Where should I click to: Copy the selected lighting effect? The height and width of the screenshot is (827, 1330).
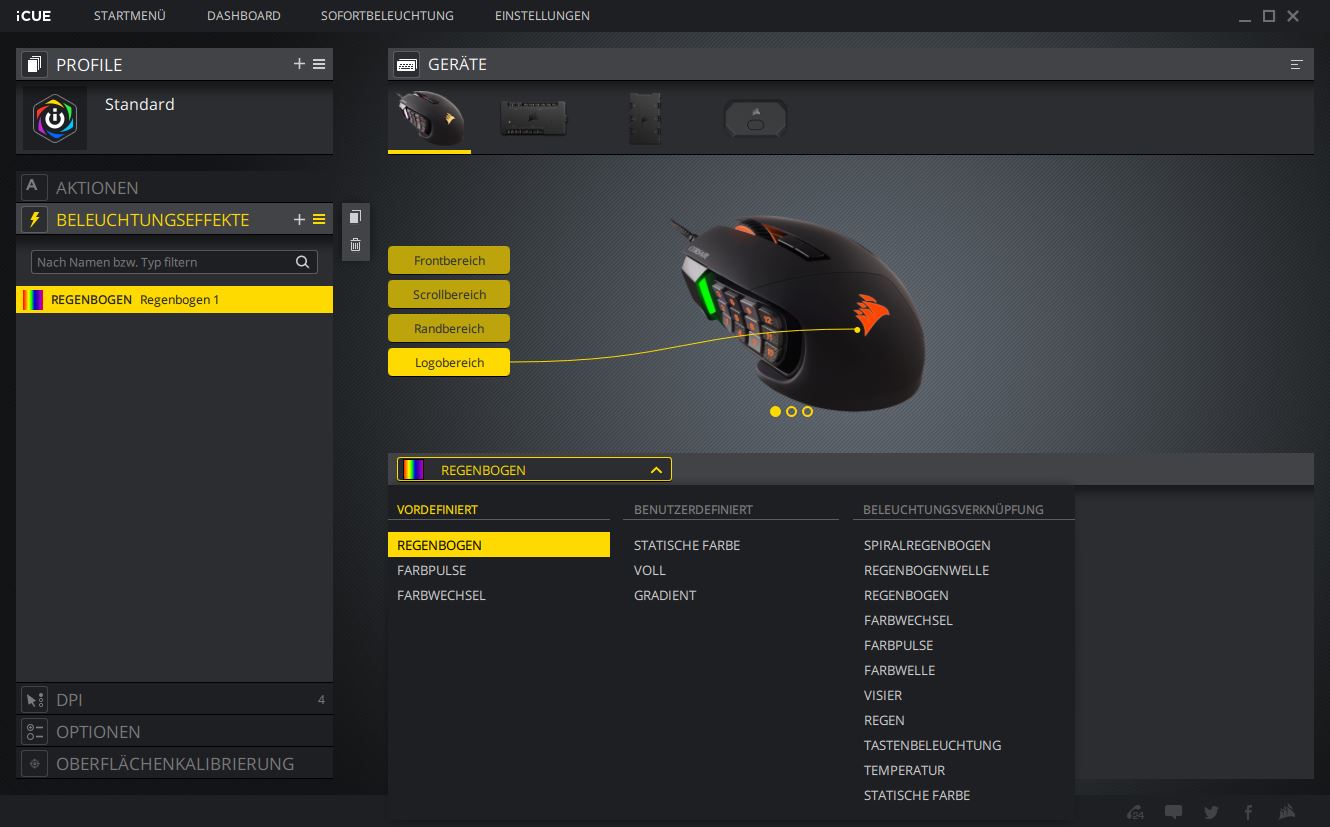[355, 217]
